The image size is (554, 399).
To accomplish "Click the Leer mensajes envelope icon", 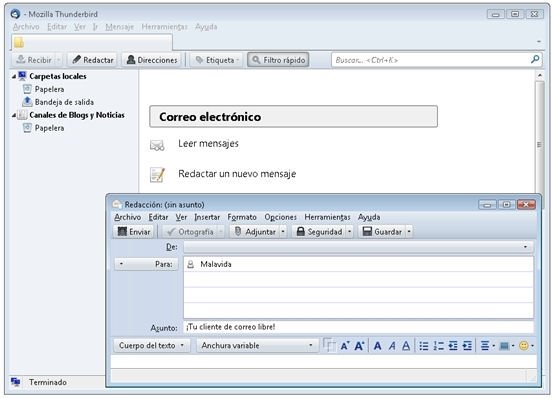I will coord(157,145).
